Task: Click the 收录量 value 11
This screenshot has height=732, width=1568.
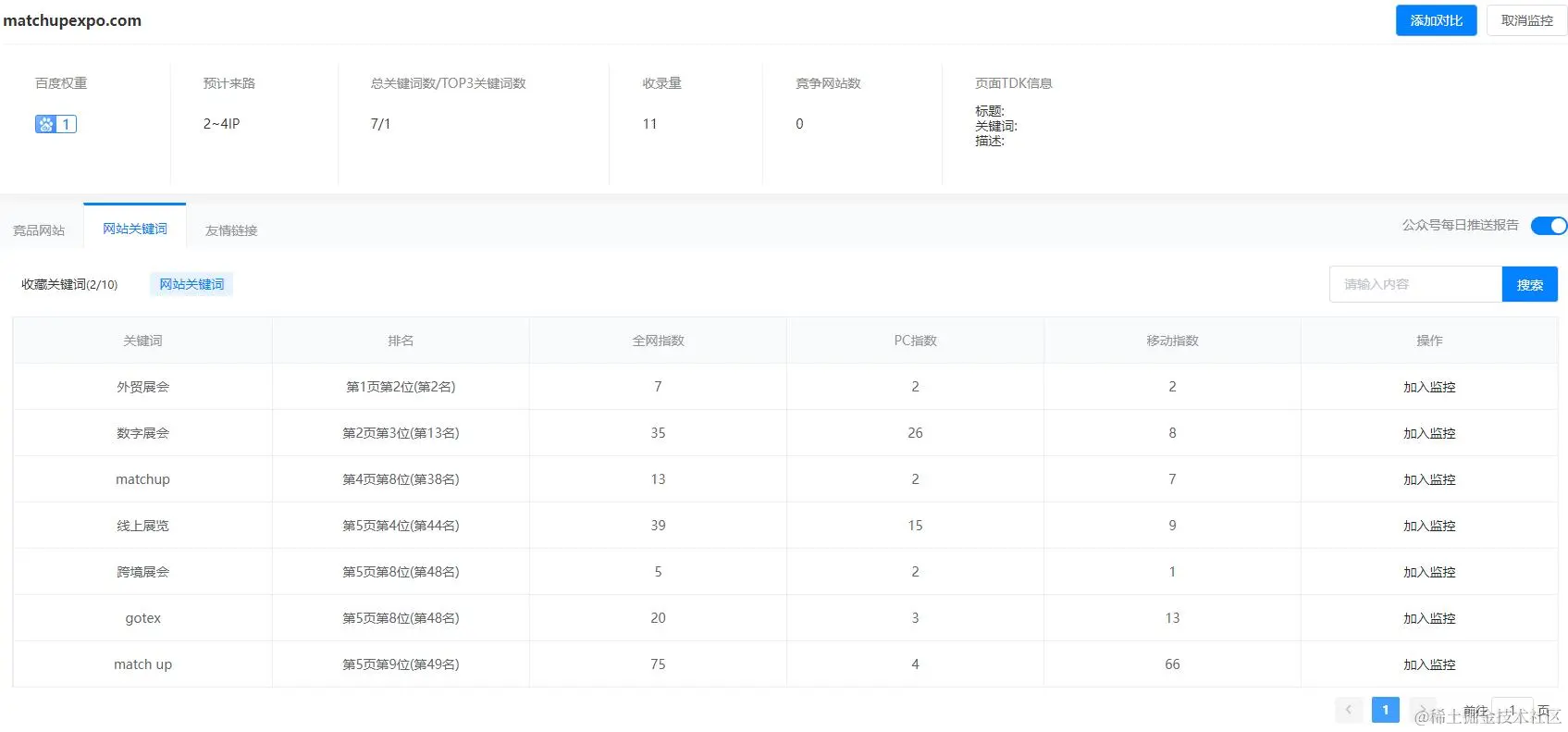Action: [x=649, y=124]
